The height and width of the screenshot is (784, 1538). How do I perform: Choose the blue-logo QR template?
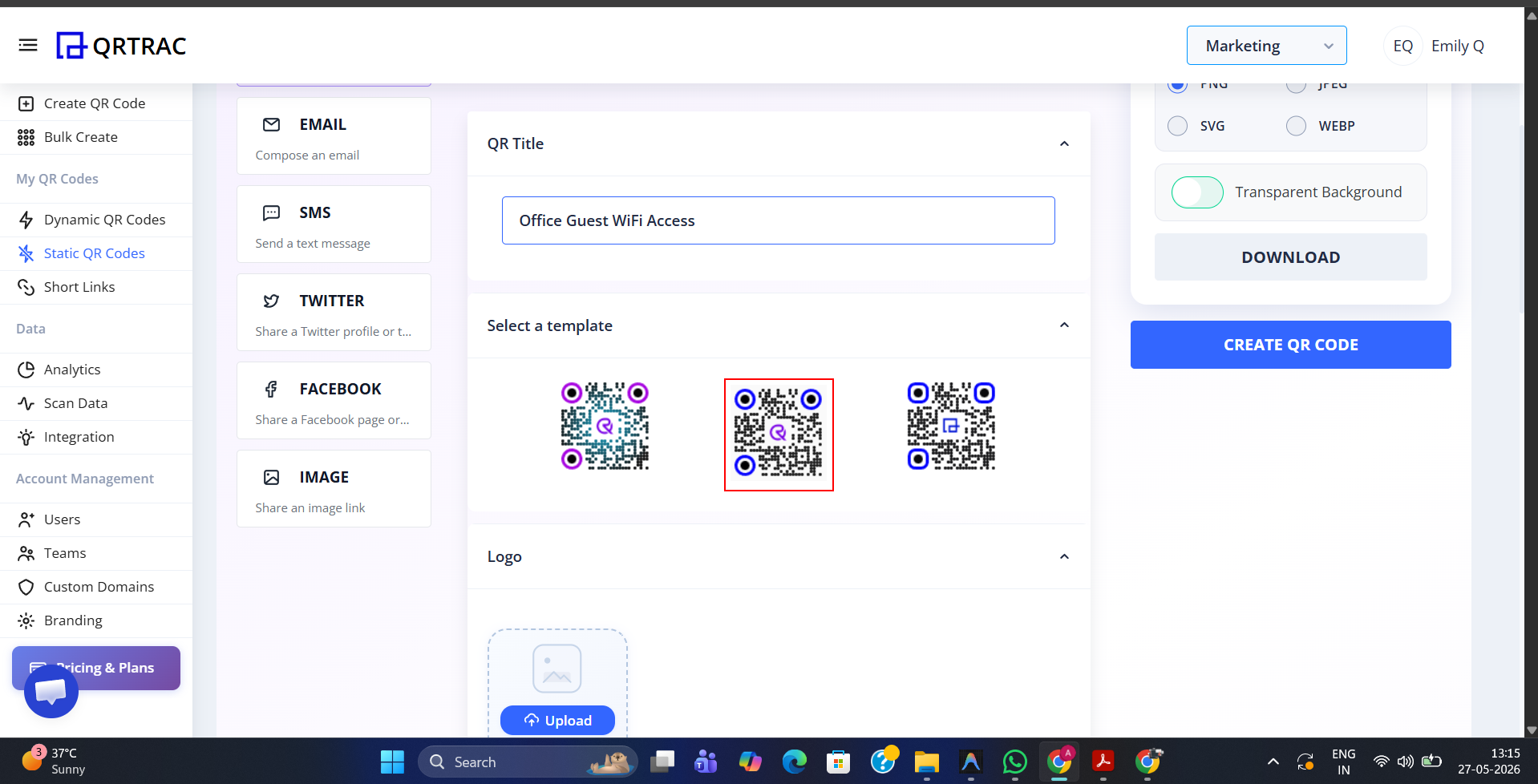pyautogui.click(x=951, y=426)
